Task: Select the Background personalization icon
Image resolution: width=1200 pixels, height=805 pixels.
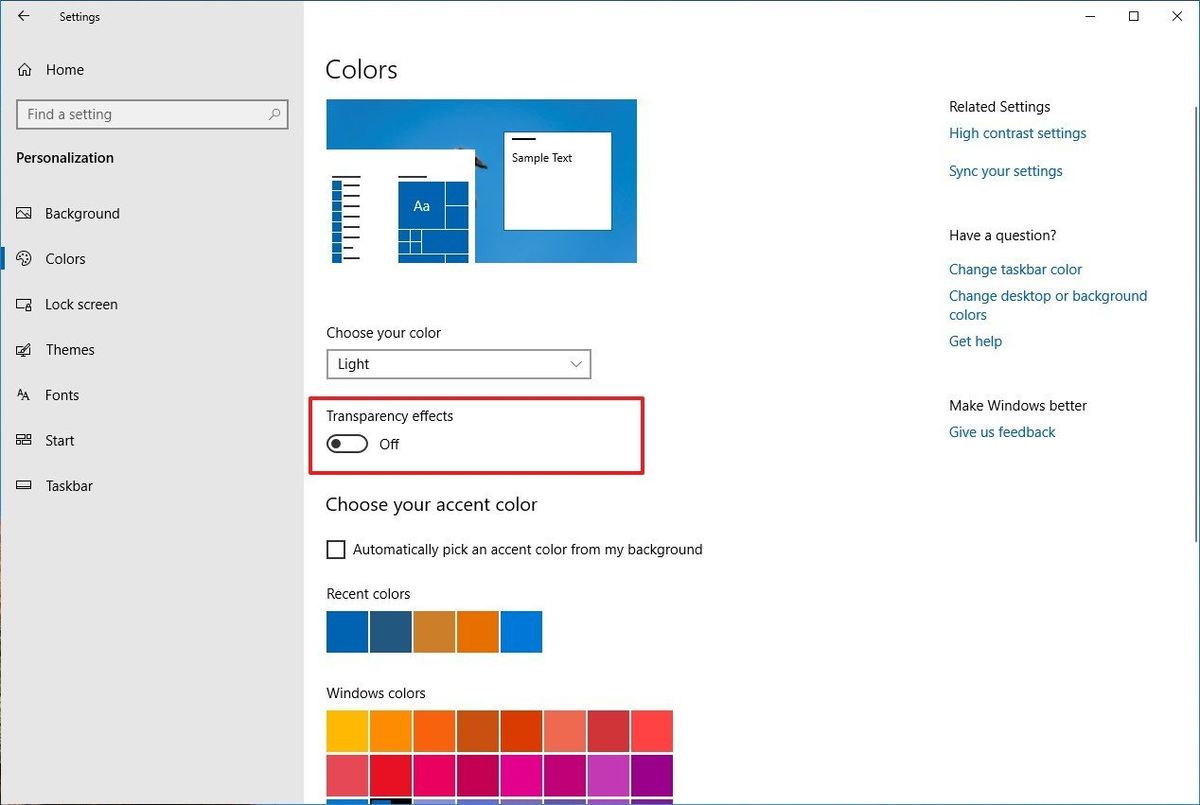Action: coord(23,213)
